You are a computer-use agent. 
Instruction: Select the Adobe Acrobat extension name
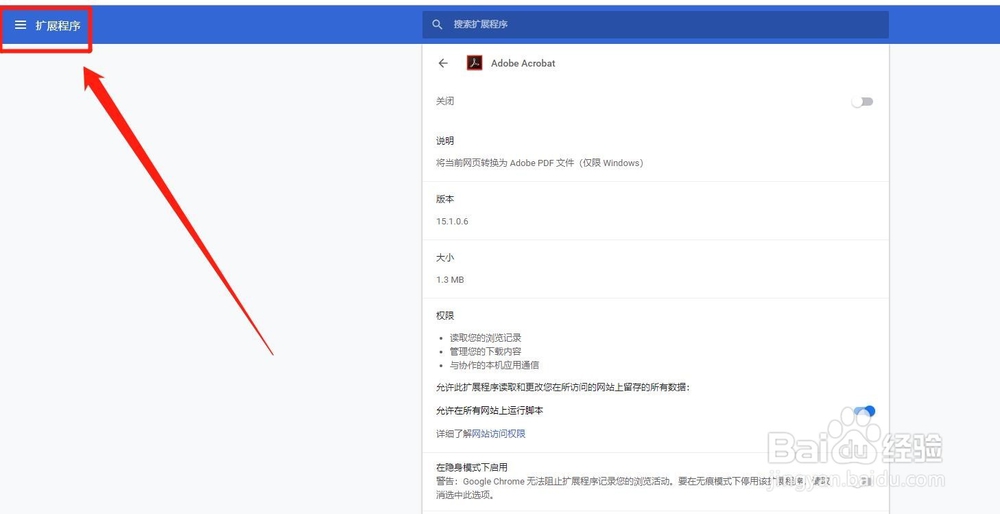click(523, 63)
